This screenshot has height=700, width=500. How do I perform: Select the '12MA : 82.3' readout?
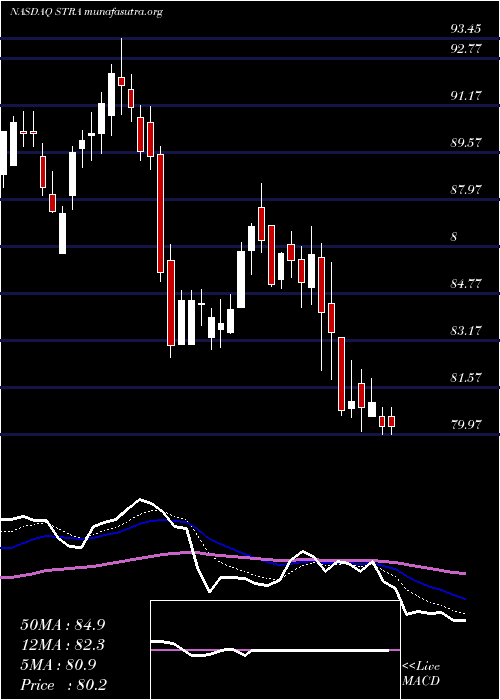point(63,645)
